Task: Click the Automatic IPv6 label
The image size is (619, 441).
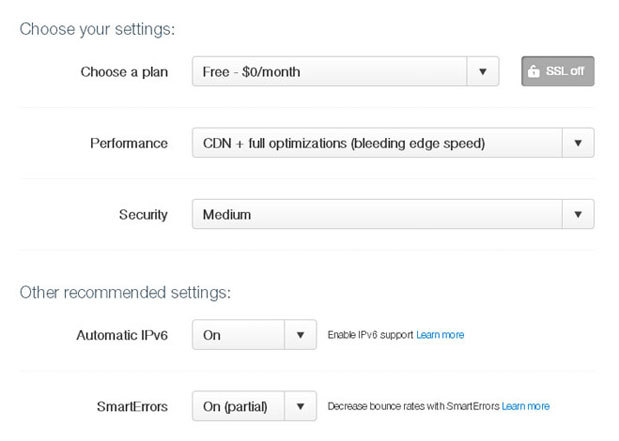Action: tap(122, 335)
